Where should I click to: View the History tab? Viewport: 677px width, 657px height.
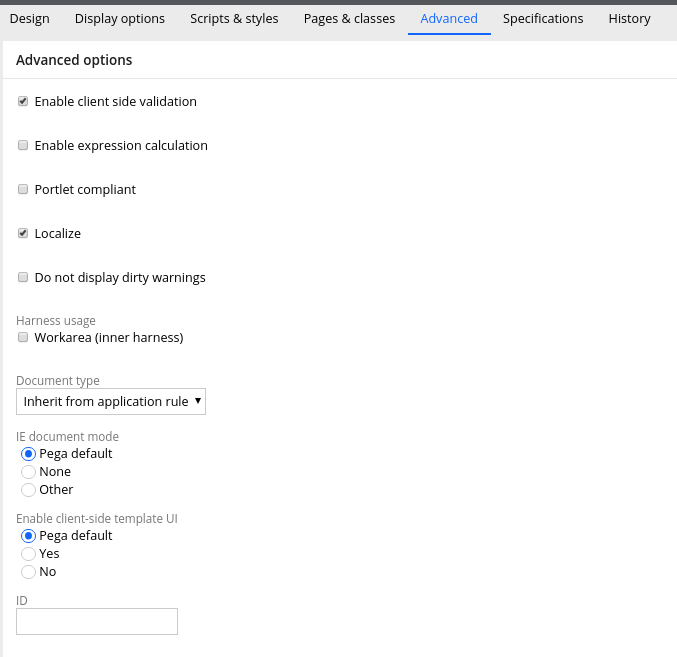point(629,19)
